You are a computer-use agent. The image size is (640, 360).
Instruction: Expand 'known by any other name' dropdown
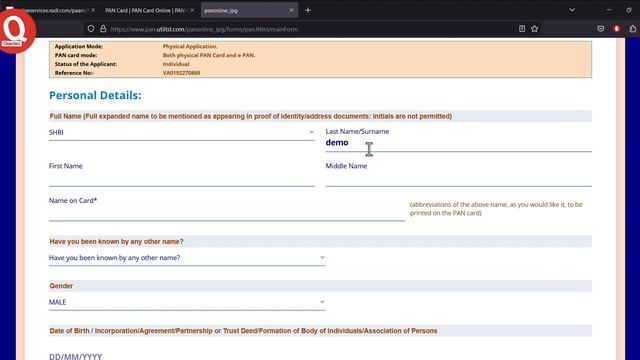pyautogui.click(x=187, y=258)
